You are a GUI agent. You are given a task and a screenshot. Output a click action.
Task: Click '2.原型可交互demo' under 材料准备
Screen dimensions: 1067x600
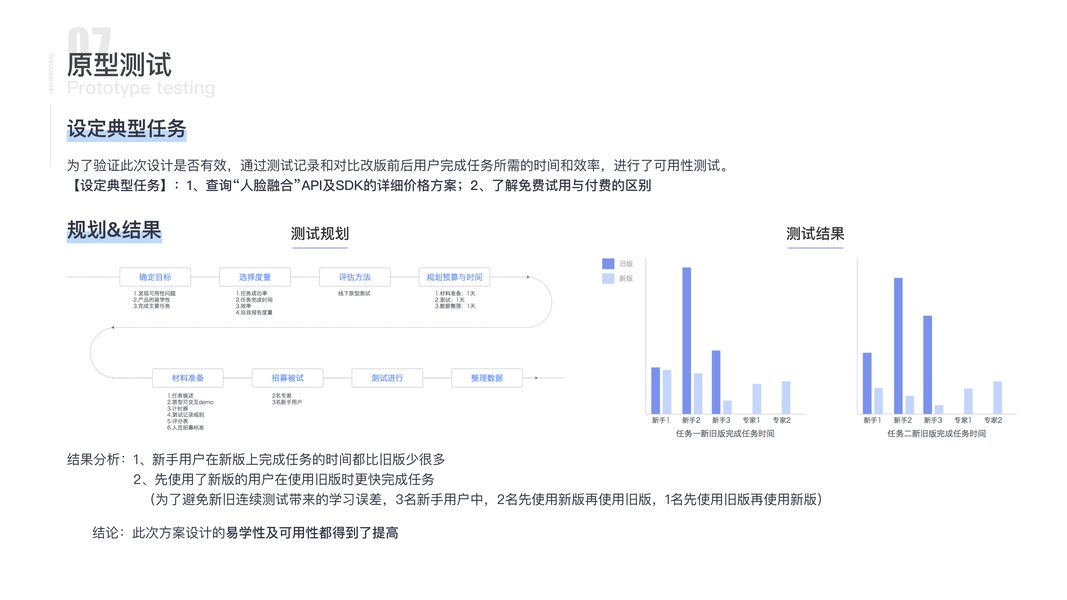click(x=191, y=402)
